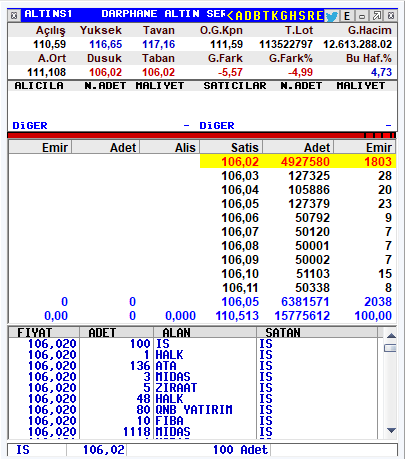This screenshot has width=405, height=459.
Task: Click the small X icon left of ALTINS1
Action: [x=14, y=15]
